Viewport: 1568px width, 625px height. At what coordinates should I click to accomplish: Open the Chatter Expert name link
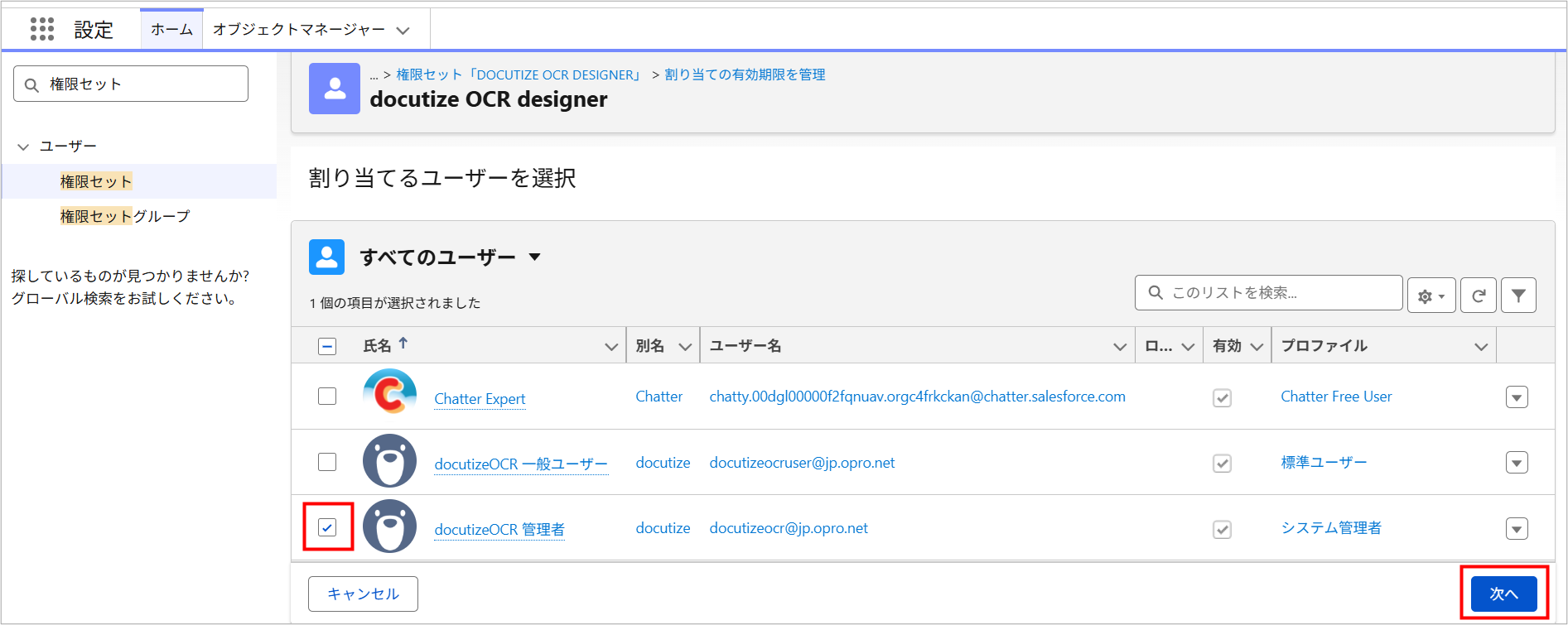tap(480, 399)
